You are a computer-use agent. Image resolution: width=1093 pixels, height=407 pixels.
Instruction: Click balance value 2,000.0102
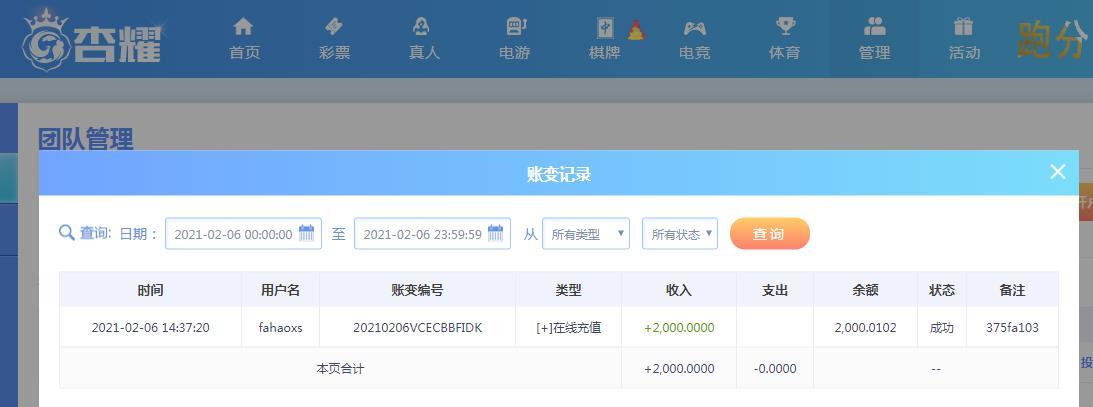(x=866, y=328)
